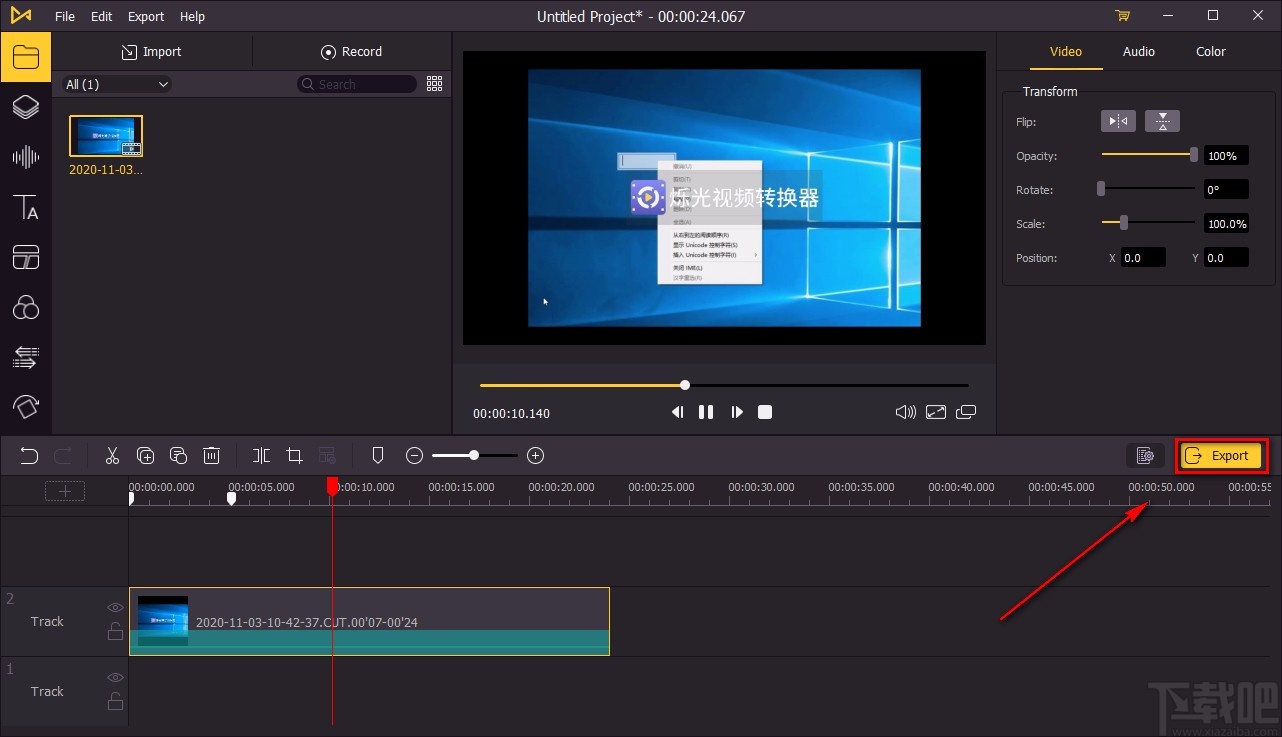Click the Import button

click(x=151, y=52)
